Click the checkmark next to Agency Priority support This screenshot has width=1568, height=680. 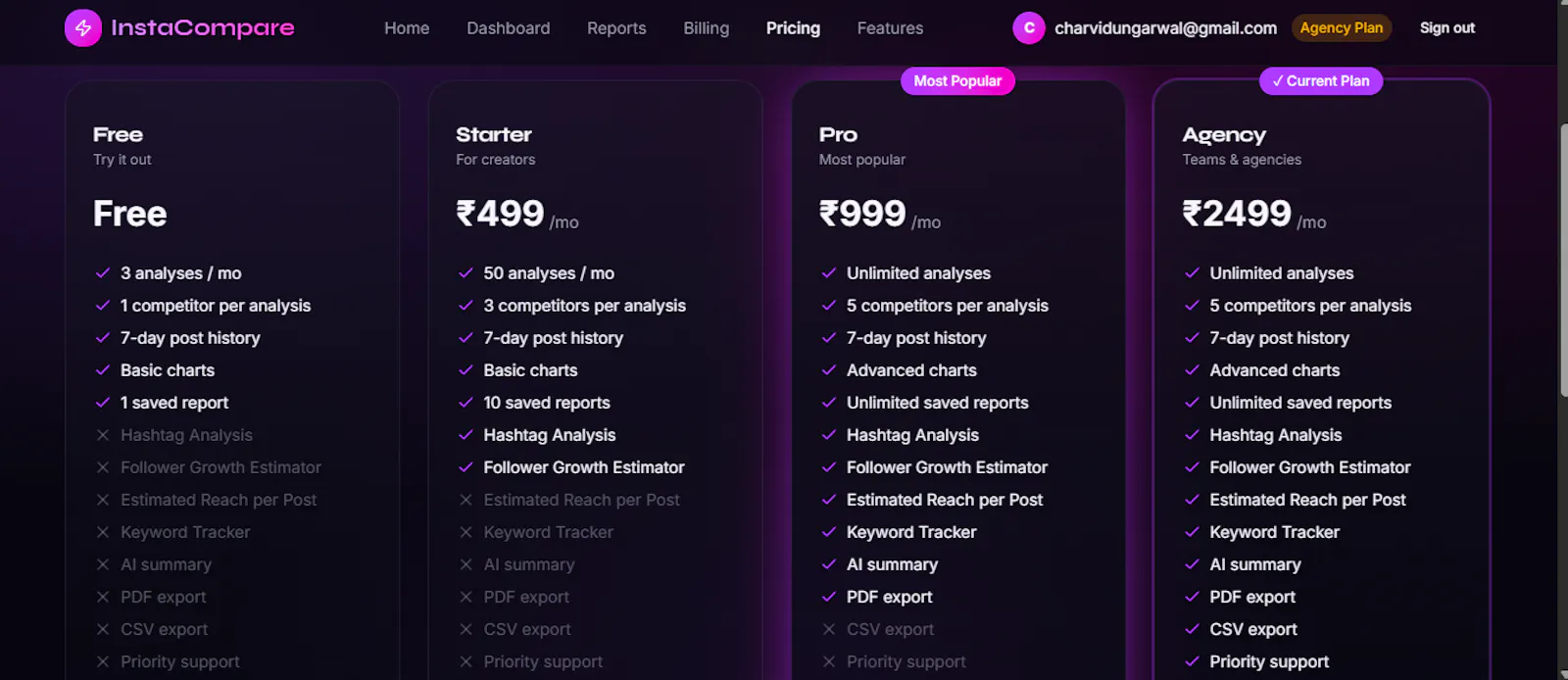1192,661
